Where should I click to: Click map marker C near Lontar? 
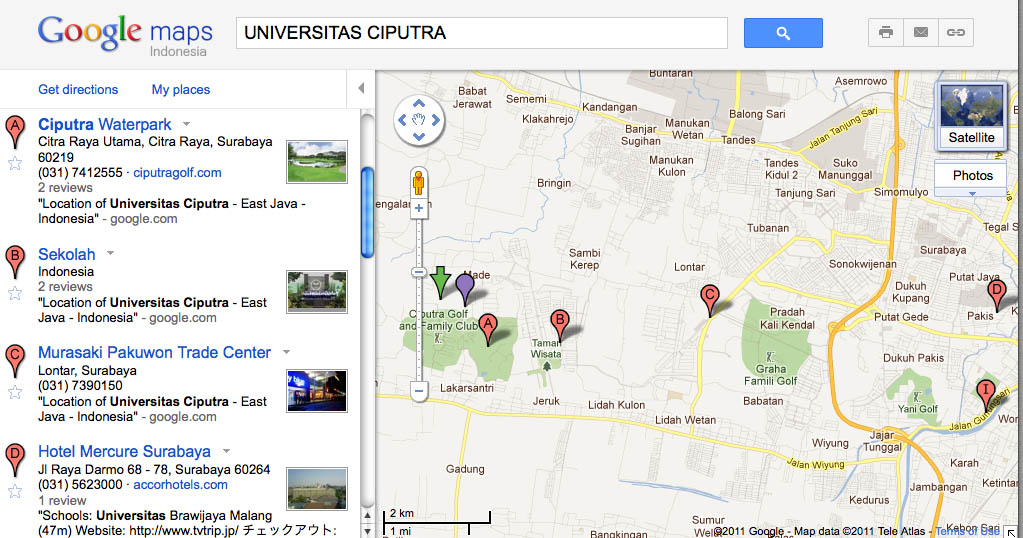coord(709,299)
